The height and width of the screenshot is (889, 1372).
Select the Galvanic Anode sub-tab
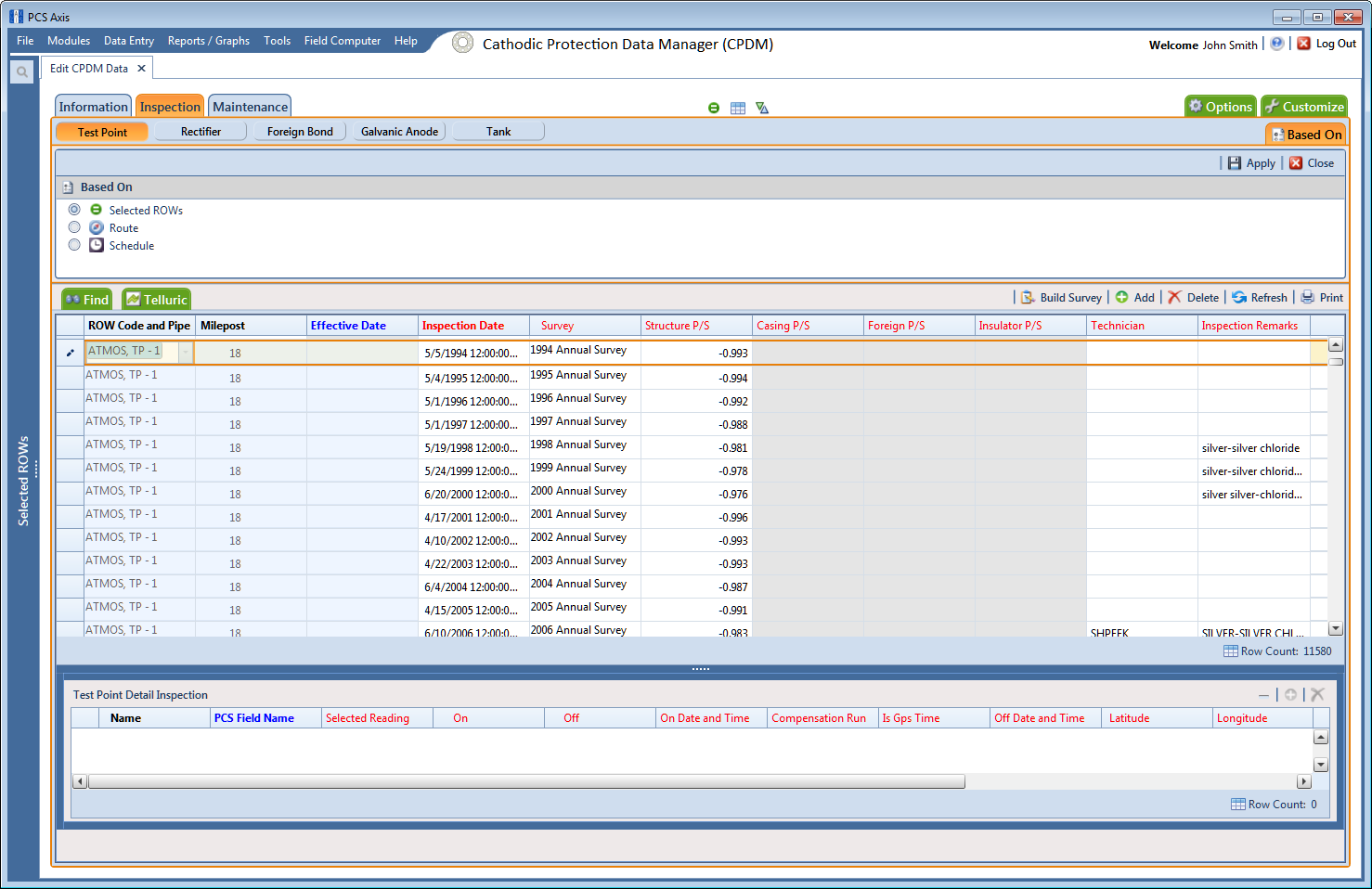coord(399,132)
